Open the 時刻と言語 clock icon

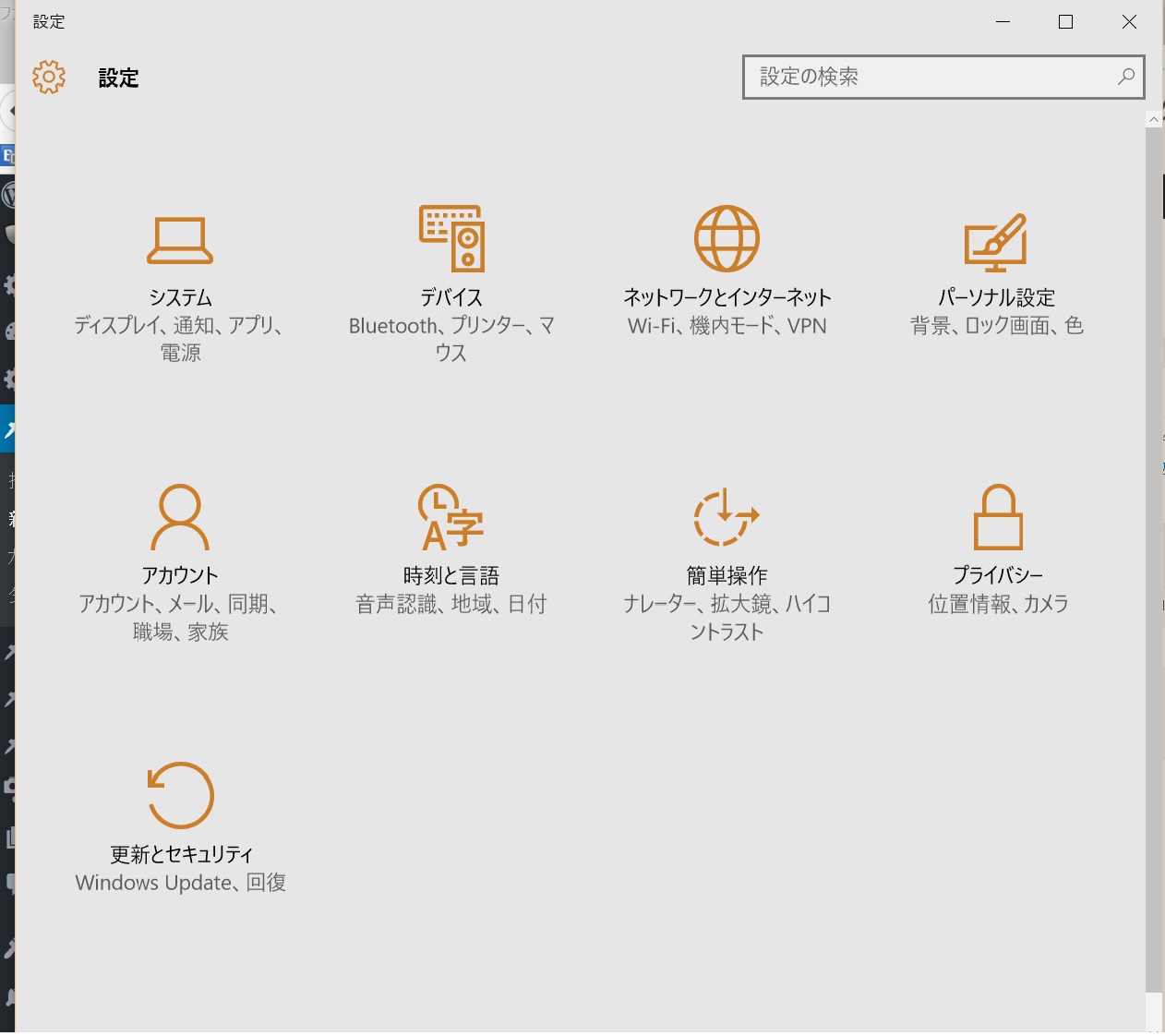[450, 517]
